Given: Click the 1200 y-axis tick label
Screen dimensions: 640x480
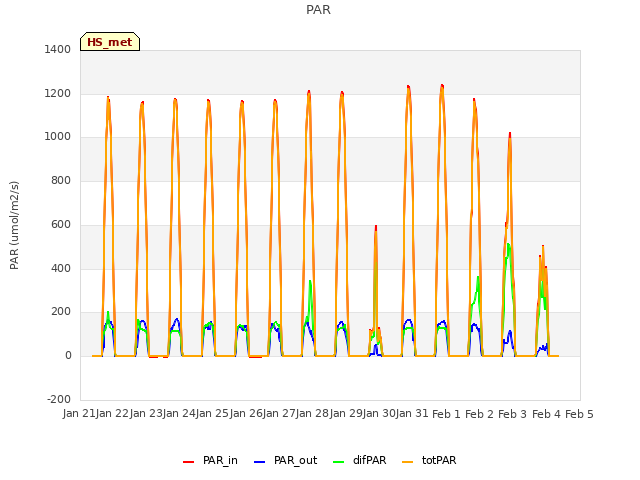Looking at the screenshot, I should click(x=58, y=93).
